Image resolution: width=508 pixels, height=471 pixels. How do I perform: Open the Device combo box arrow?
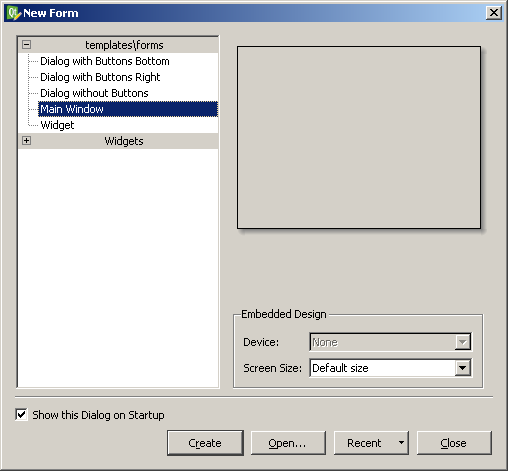(x=462, y=342)
